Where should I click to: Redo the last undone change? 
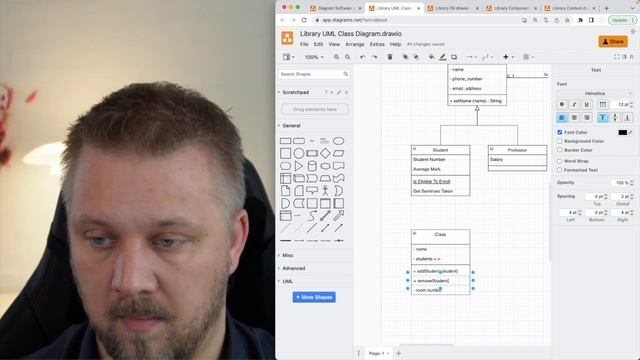point(374,57)
